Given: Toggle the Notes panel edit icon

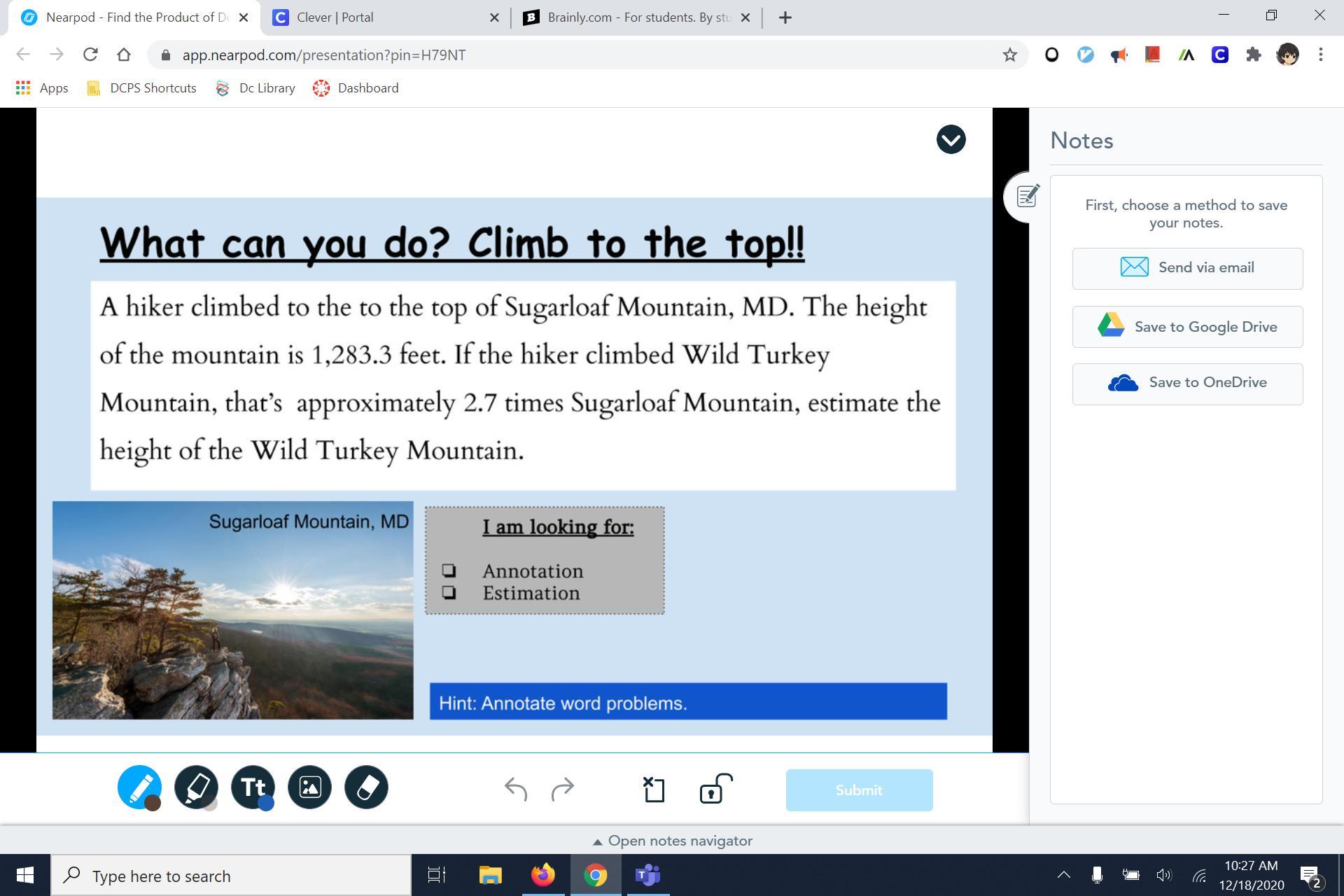Looking at the screenshot, I should click(1027, 196).
